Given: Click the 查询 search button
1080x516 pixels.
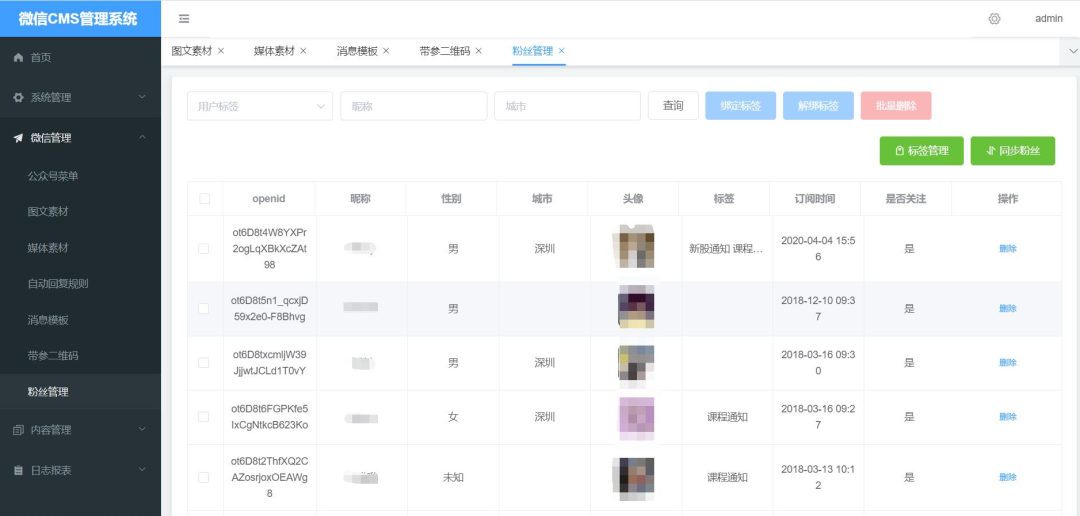Looking at the screenshot, I should pos(673,106).
